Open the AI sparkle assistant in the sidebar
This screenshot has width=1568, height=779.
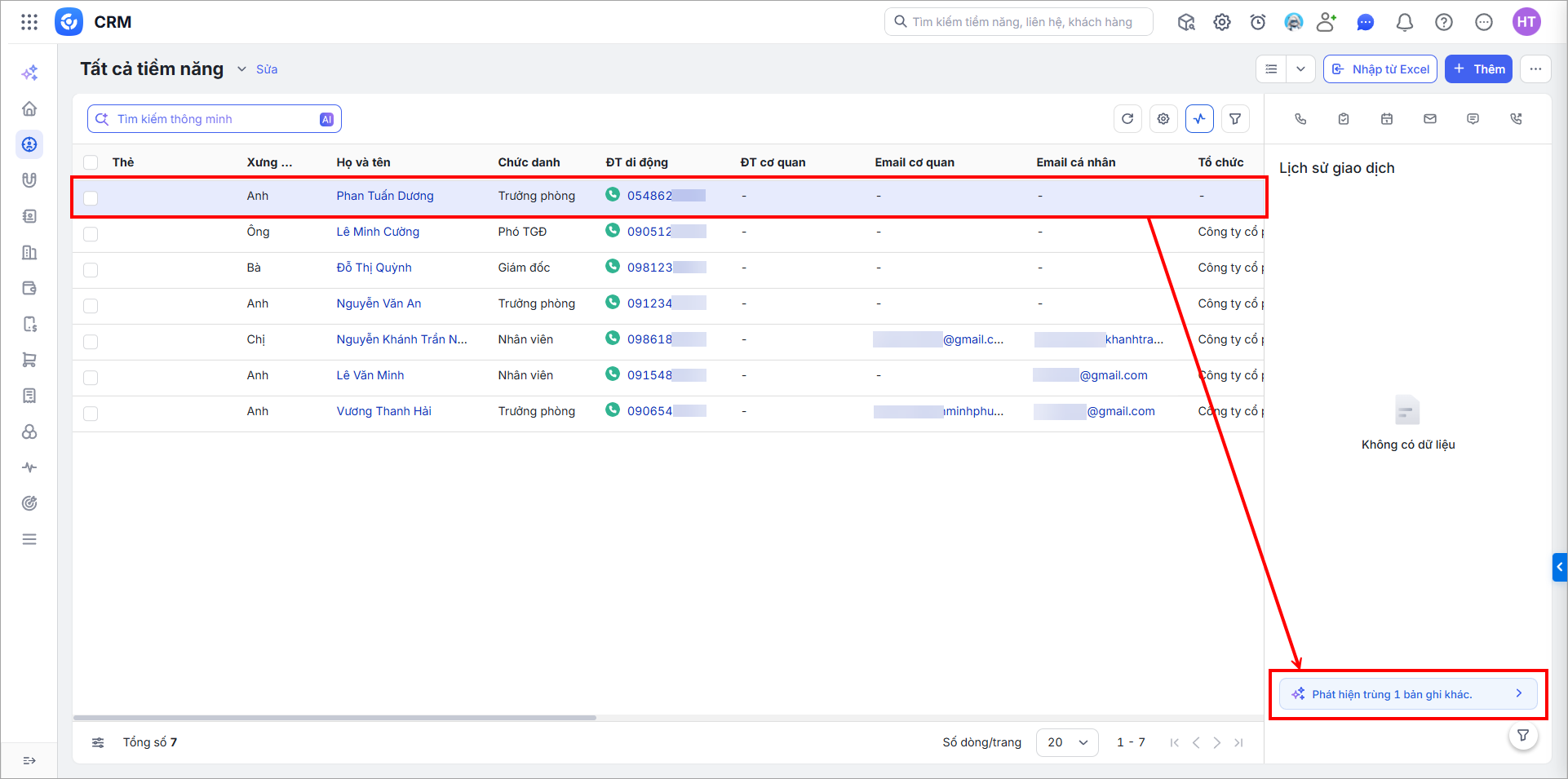click(29, 73)
